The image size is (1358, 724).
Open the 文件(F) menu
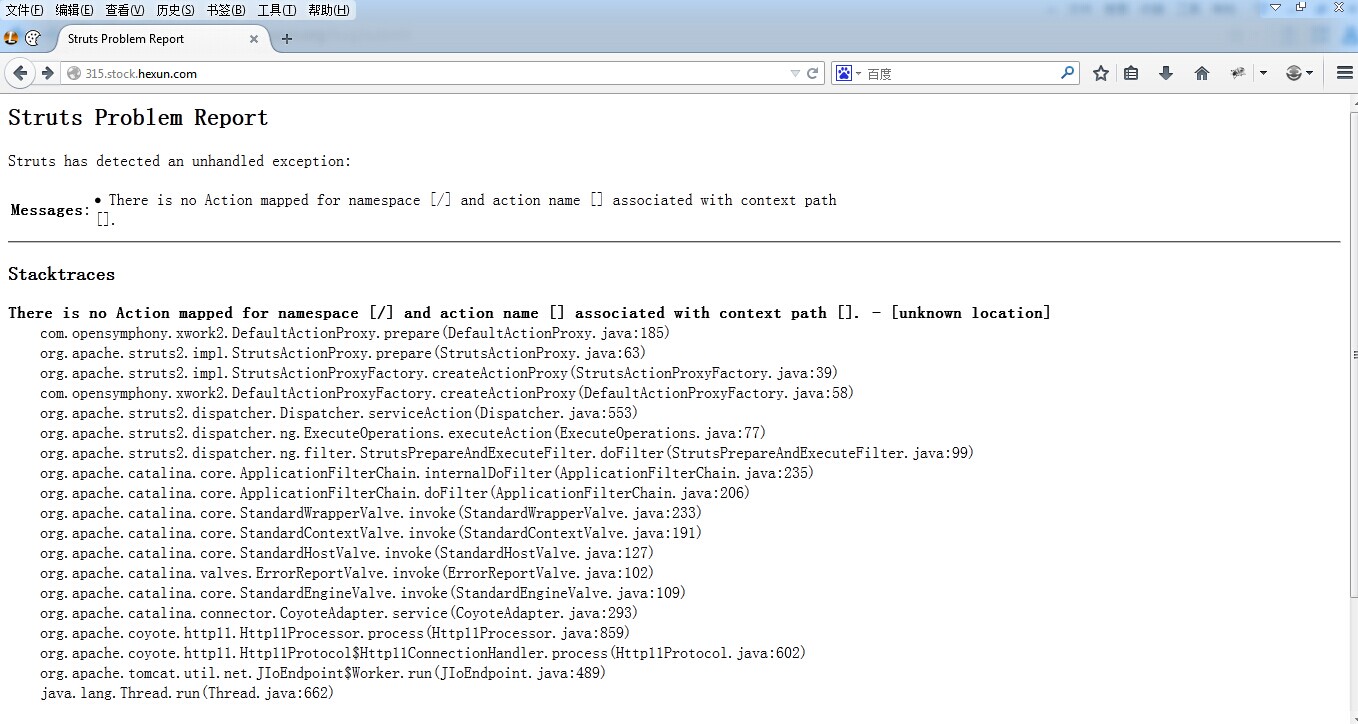coord(25,10)
